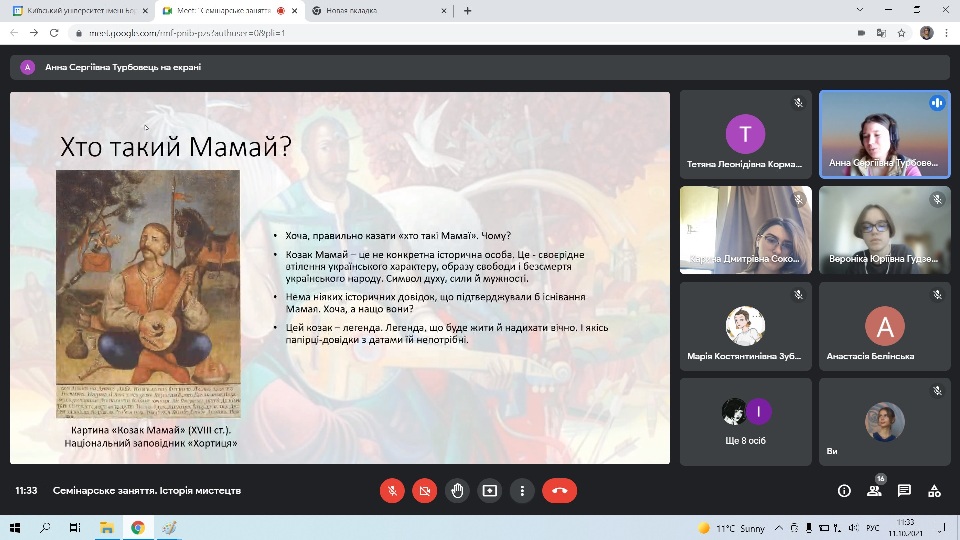
Task: Click meeting title 'Семінарське заняття. Історія мистецтв'
Action: coord(147,490)
